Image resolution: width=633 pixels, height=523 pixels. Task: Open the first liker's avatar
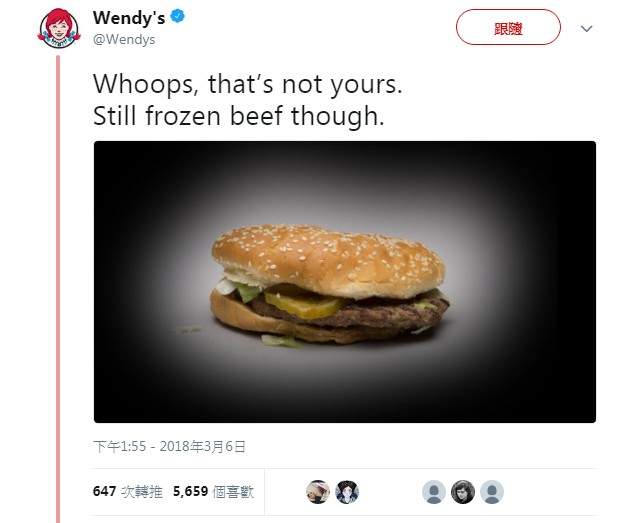coord(318,492)
